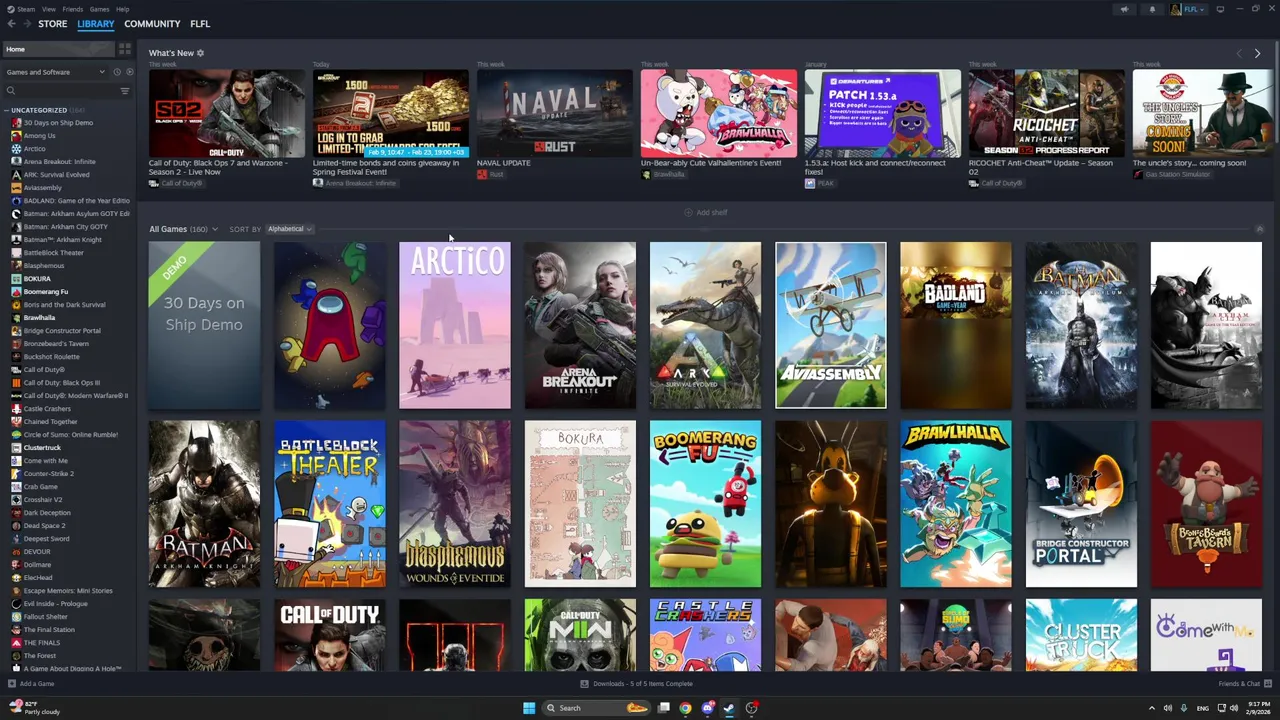Open BattleBlock Theater cover
The height and width of the screenshot is (720, 1280).
click(329, 504)
